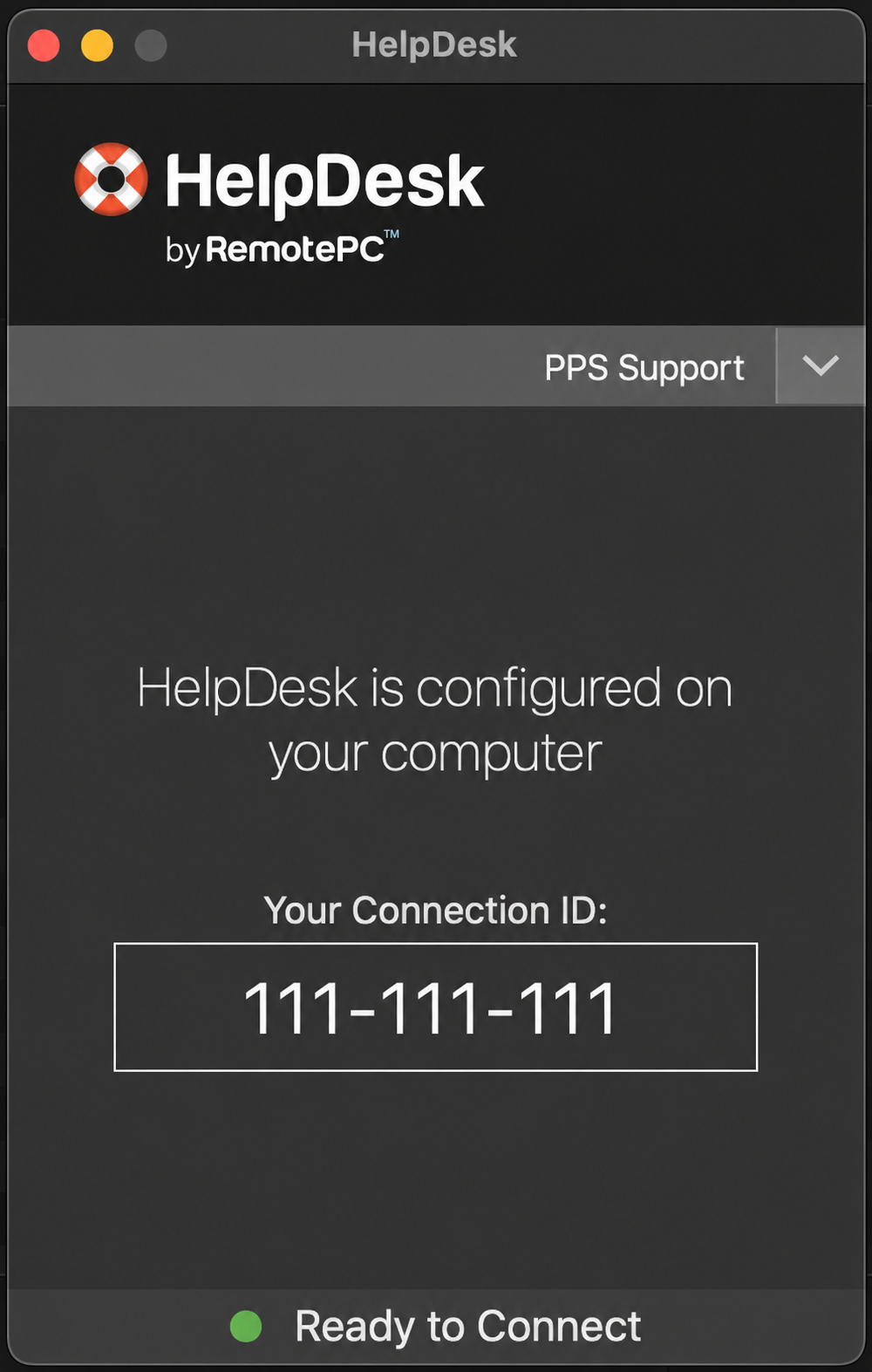The height and width of the screenshot is (1372, 872).
Task: Click the Your Connection ID label
Action: 435,910
